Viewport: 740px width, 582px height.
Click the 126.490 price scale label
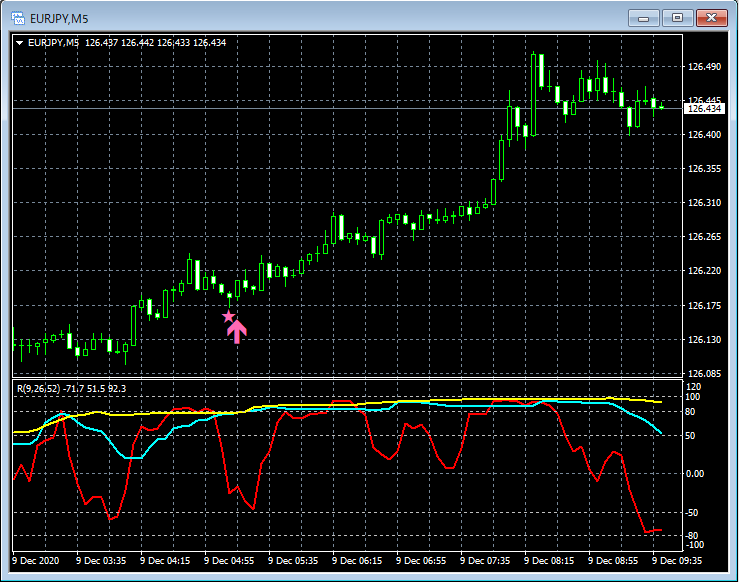[705, 67]
